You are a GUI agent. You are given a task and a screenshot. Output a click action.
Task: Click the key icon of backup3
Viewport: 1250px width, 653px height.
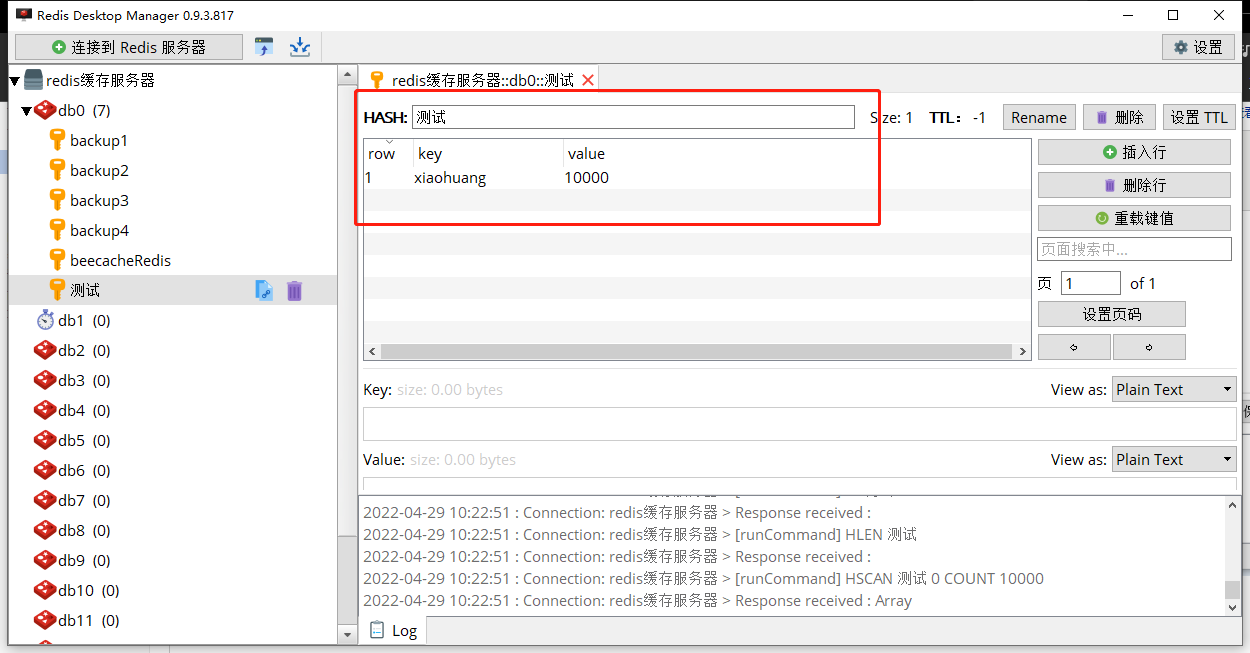click(58, 200)
